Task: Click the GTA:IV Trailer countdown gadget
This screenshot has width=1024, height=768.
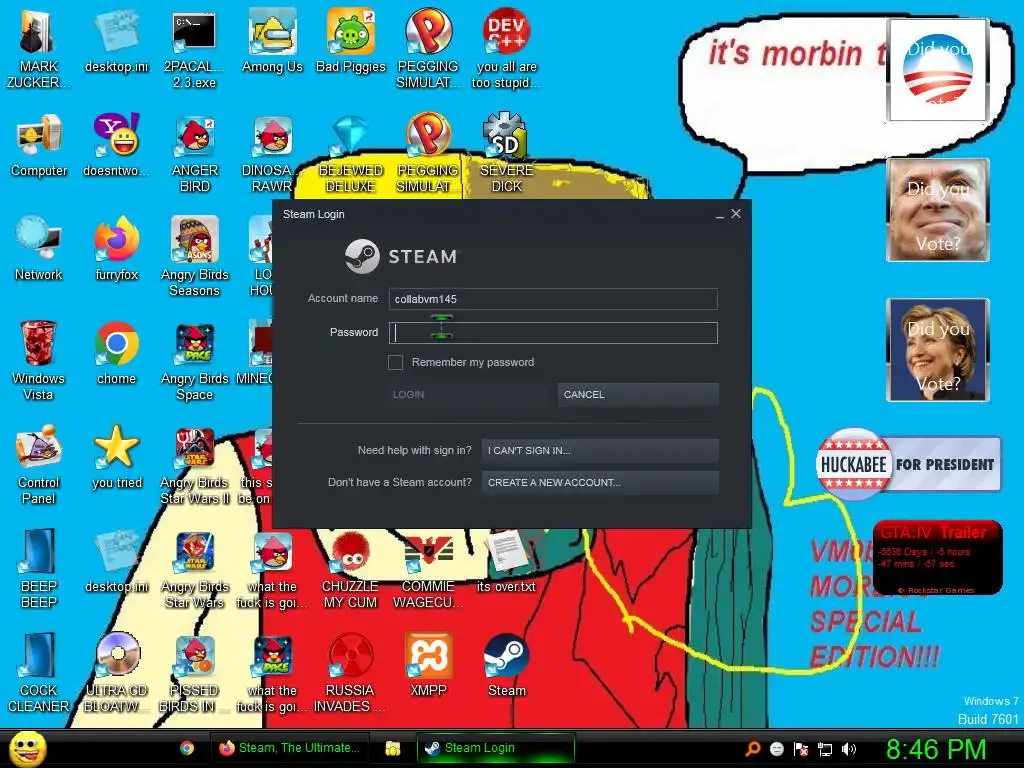Action: (938, 557)
